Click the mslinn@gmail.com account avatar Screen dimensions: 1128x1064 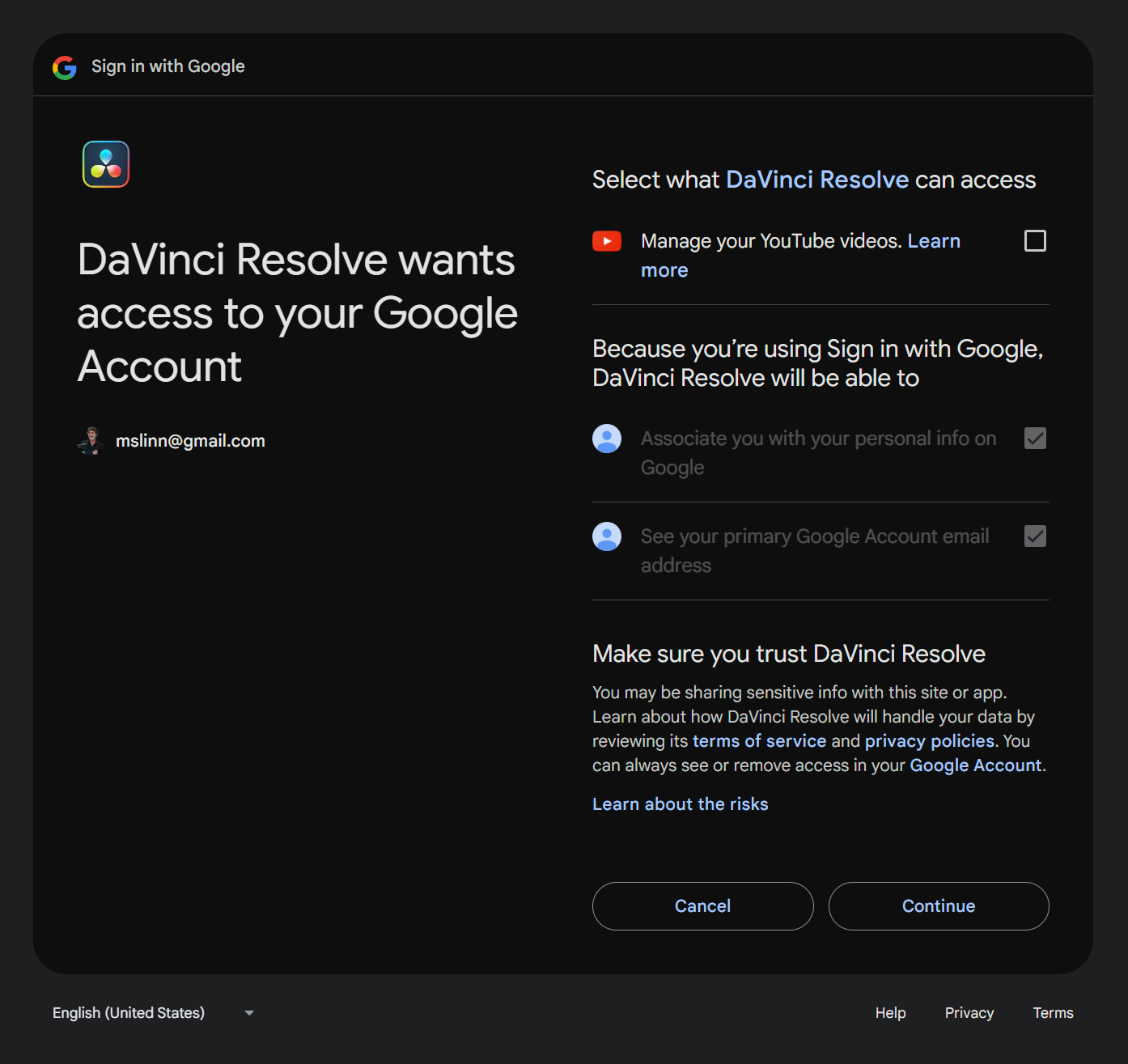pyautogui.click(x=91, y=441)
